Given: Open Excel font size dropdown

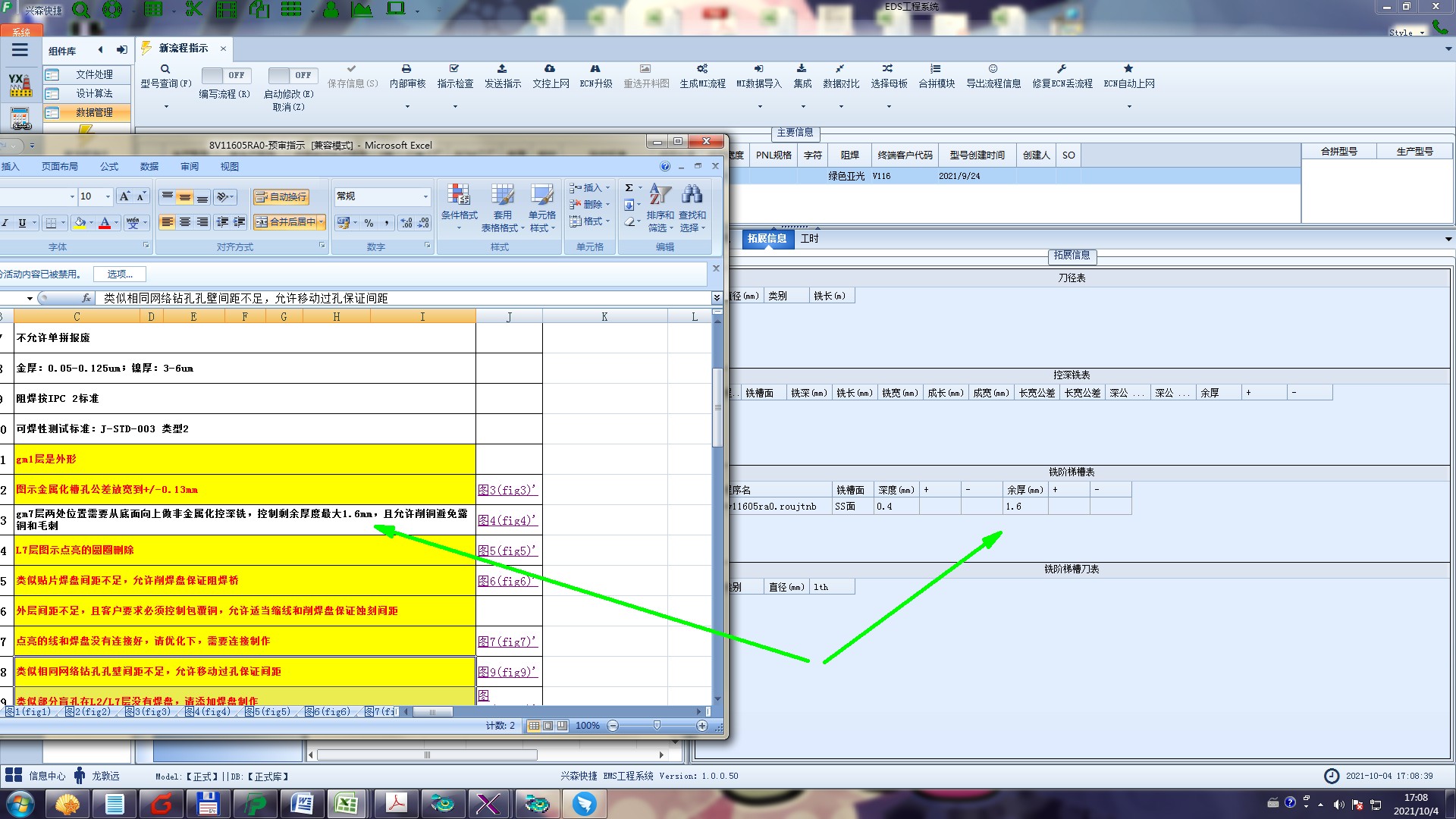Looking at the screenshot, I should pyautogui.click(x=108, y=196).
